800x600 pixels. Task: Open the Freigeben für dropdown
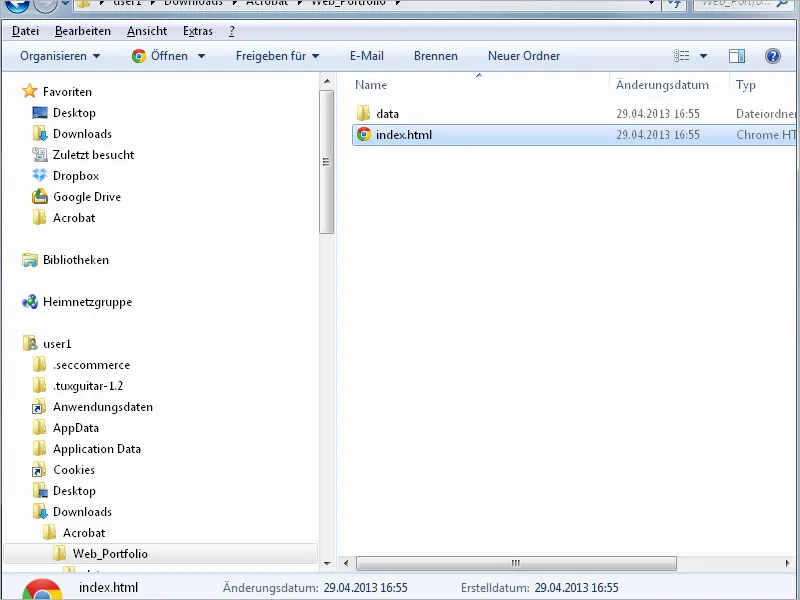click(x=277, y=56)
